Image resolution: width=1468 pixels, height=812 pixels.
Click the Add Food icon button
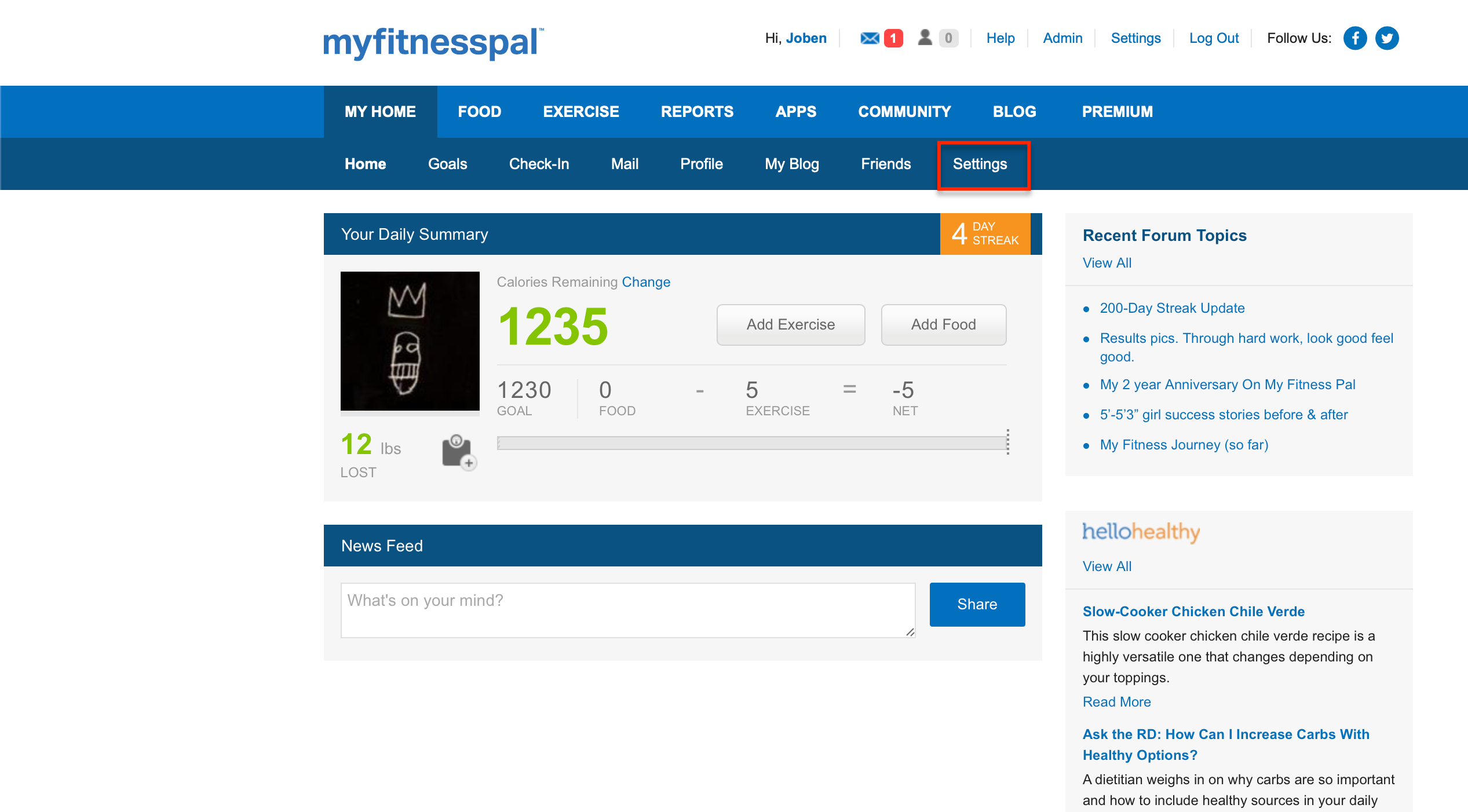click(x=941, y=323)
